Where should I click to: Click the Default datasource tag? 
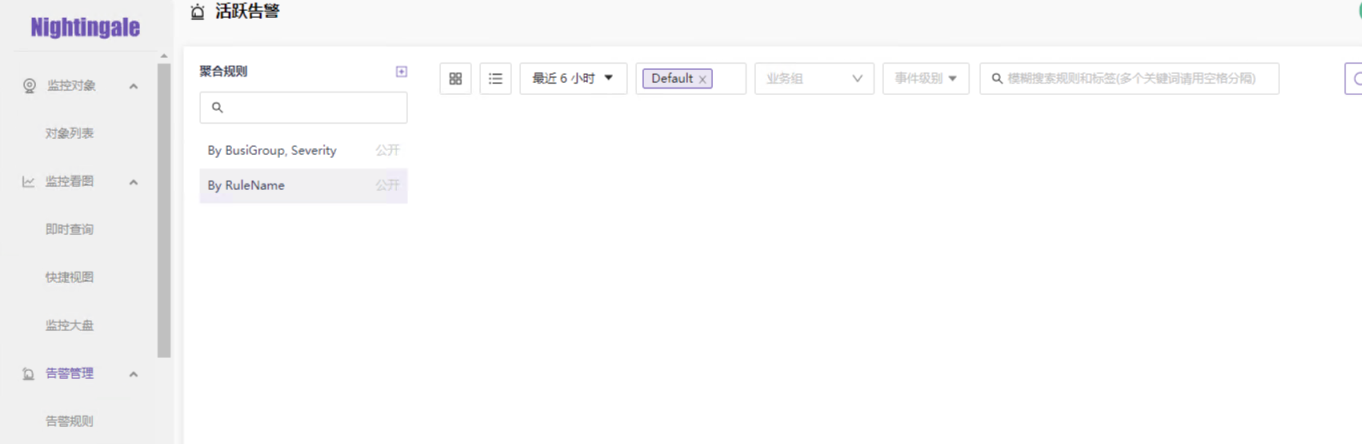pyautogui.click(x=677, y=78)
